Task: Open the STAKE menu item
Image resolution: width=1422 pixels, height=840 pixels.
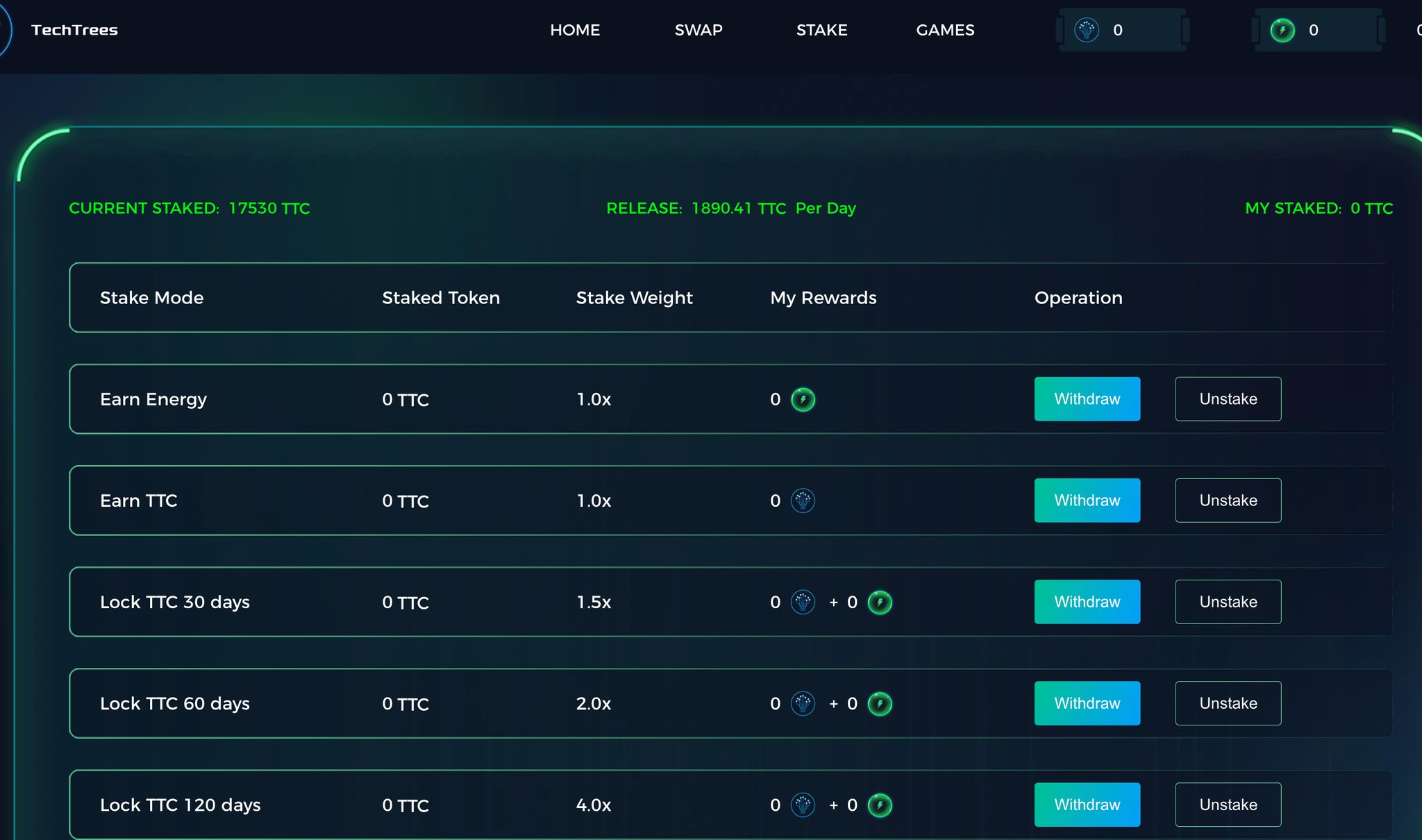Action: [x=821, y=30]
